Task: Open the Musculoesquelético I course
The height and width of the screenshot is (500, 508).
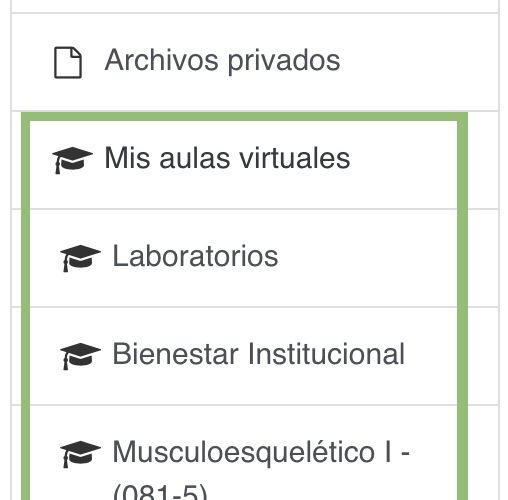Action: click(261, 452)
